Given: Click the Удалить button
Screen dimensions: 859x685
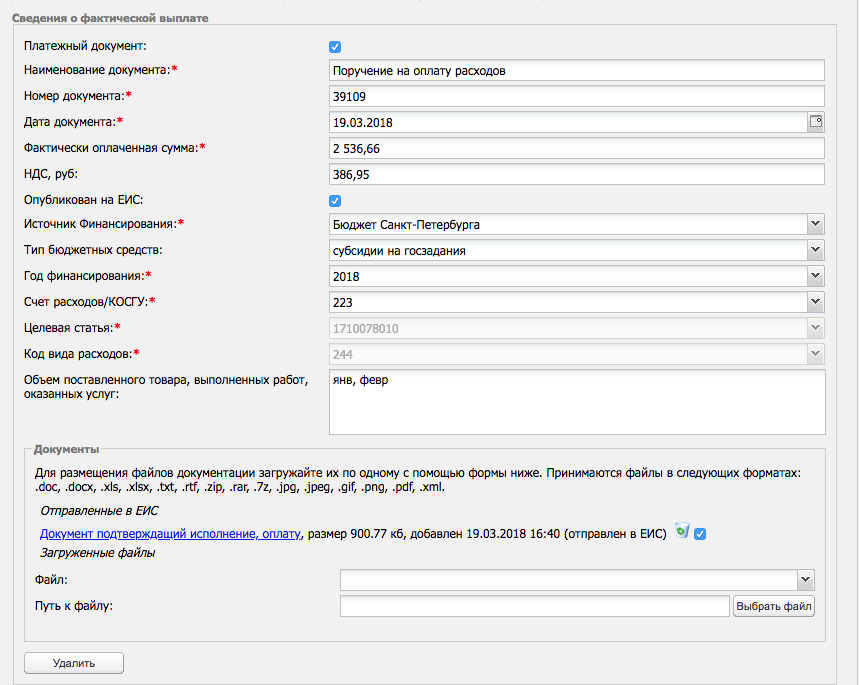Looking at the screenshot, I should click(x=74, y=663).
